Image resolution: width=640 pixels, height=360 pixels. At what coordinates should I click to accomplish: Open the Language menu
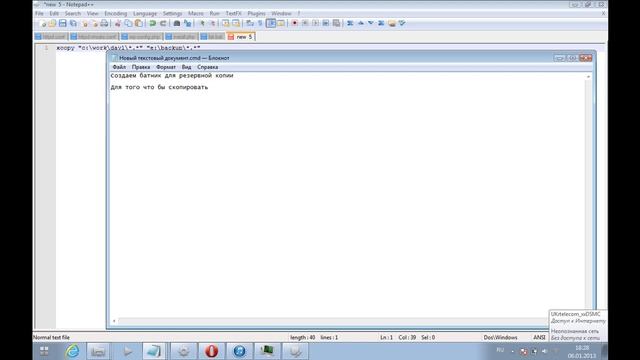145,13
